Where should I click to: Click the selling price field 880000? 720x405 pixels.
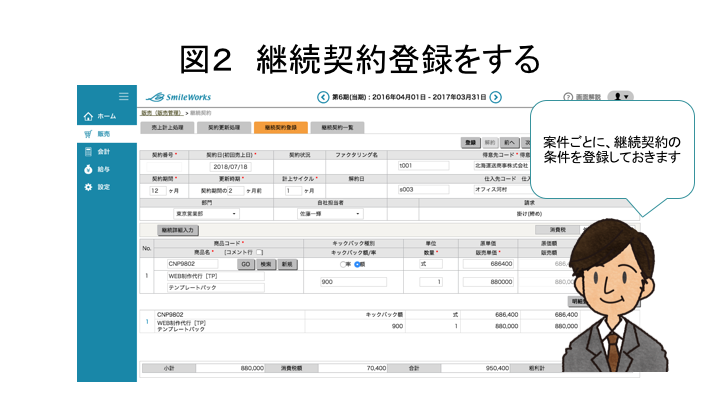coord(488,282)
